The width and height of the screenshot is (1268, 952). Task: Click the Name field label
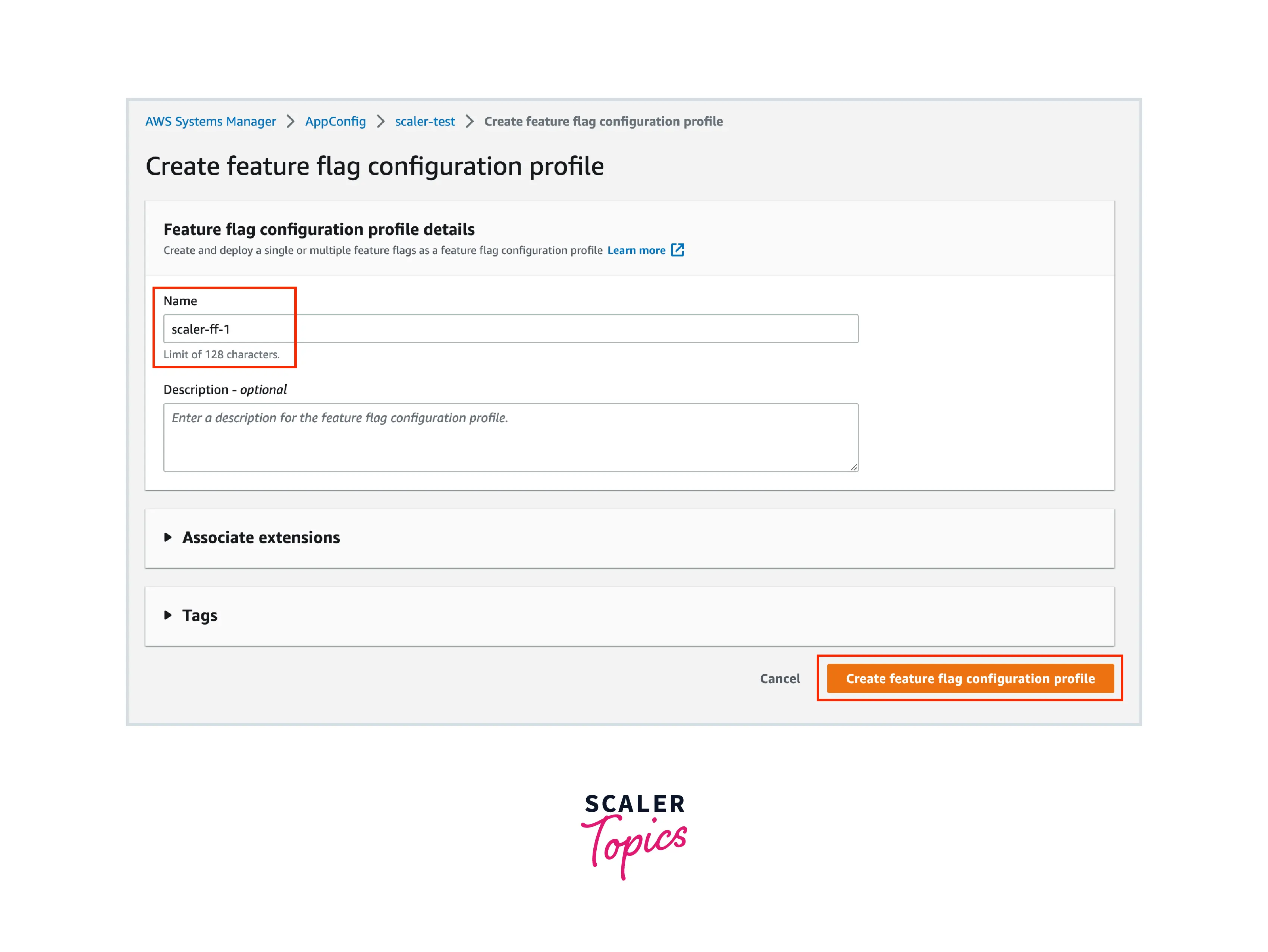[x=180, y=301]
